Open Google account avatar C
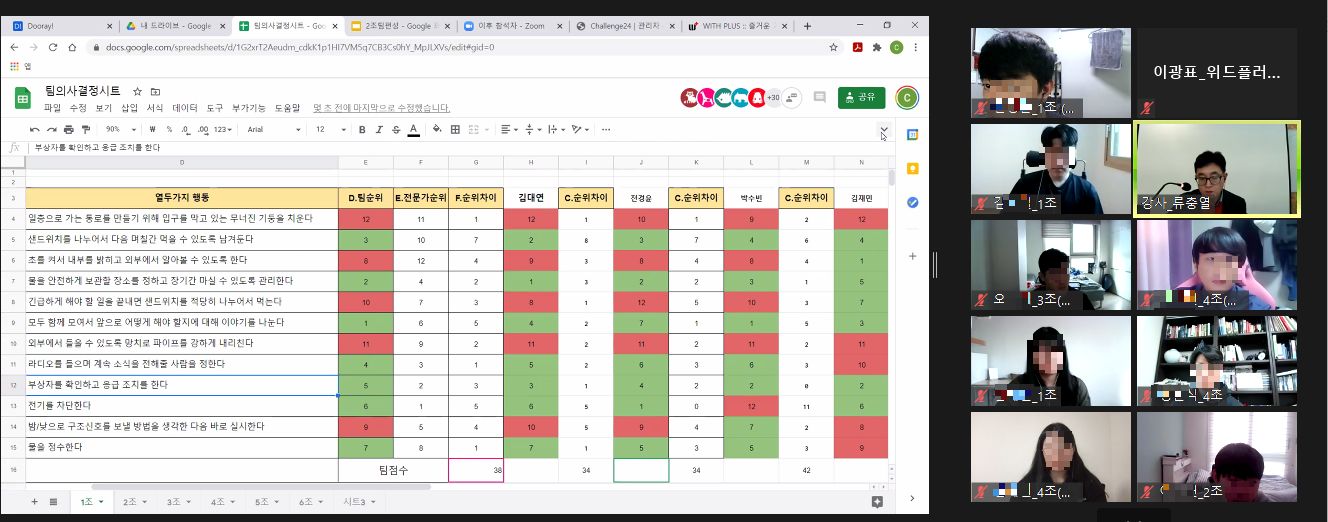 (907, 97)
